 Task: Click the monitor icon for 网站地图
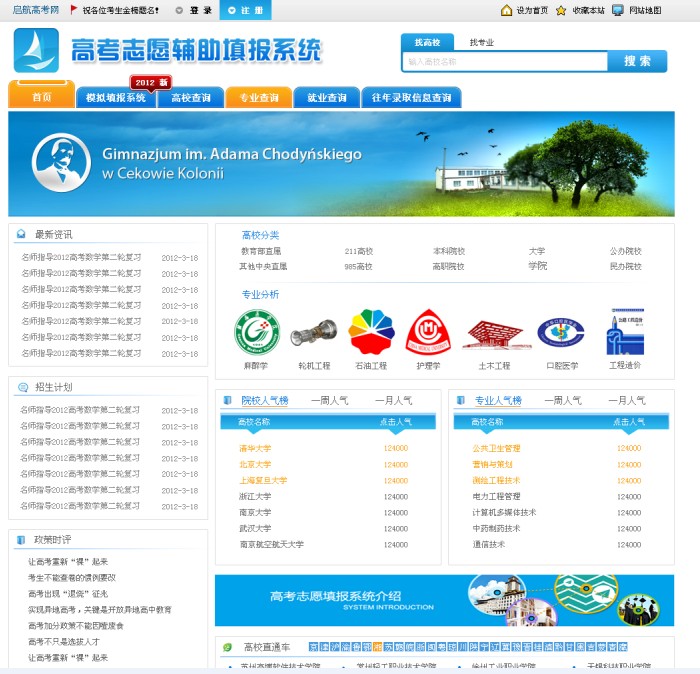pyautogui.click(x=617, y=10)
